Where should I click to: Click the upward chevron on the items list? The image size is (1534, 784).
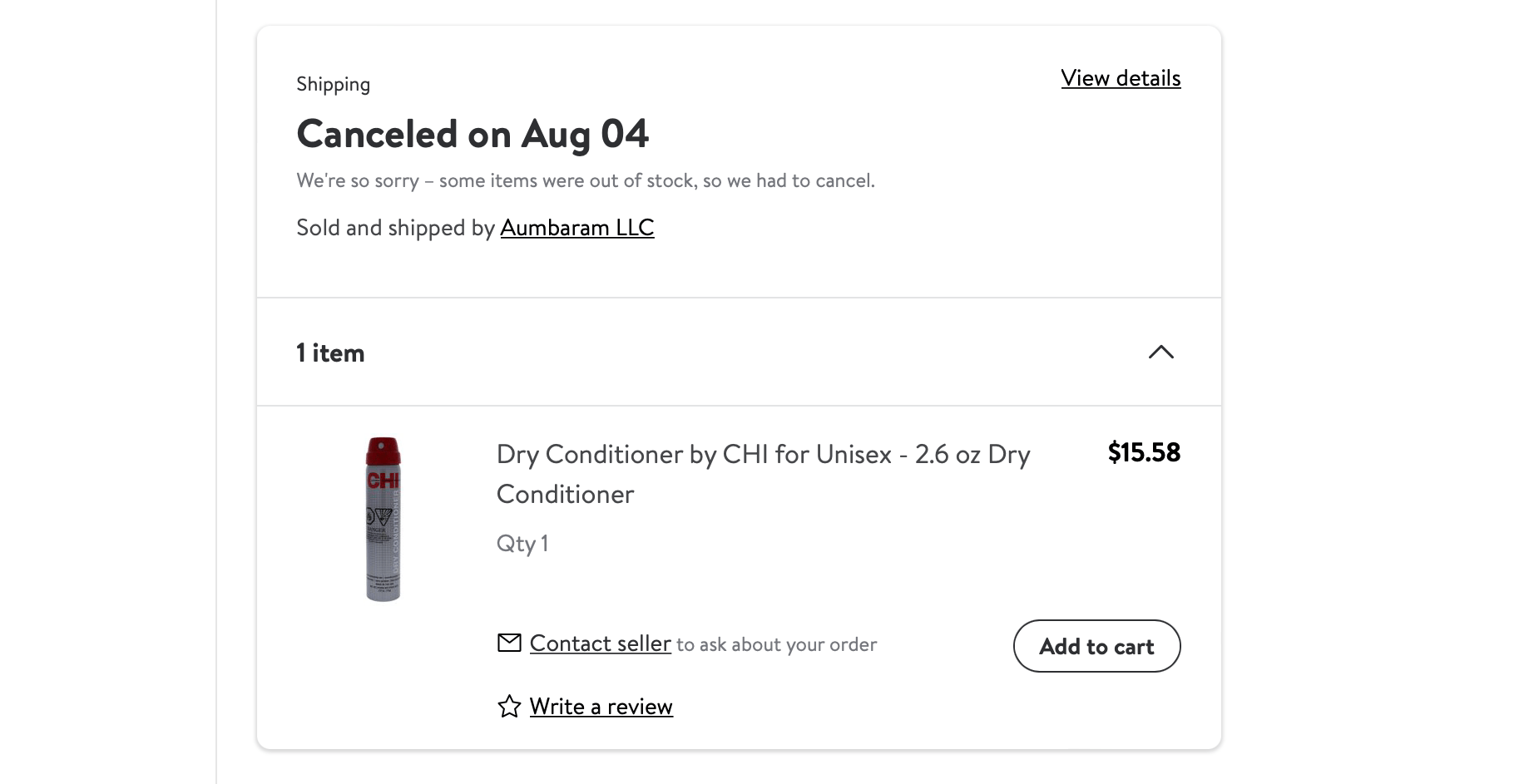[1161, 353]
